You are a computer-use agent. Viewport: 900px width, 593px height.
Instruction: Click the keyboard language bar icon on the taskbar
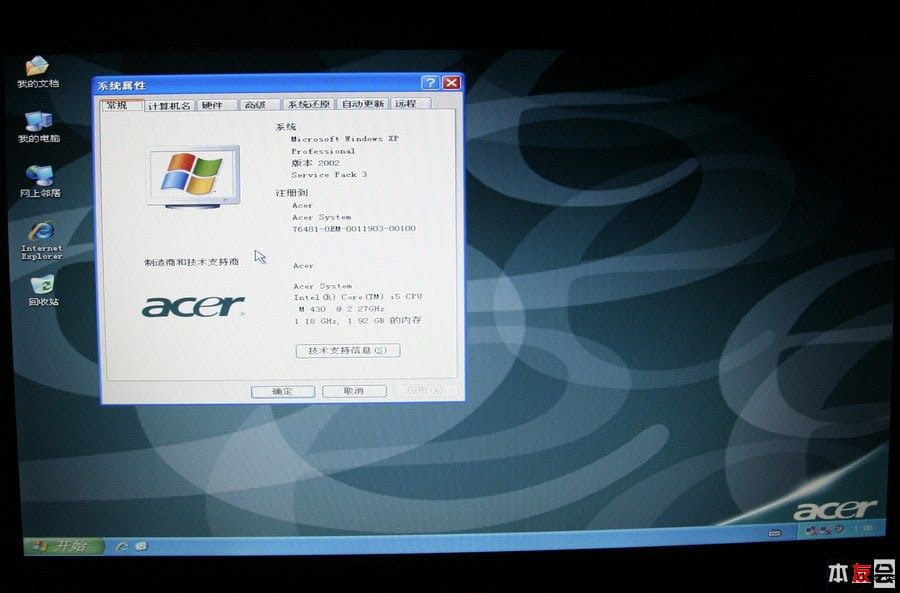pyautogui.click(x=774, y=533)
